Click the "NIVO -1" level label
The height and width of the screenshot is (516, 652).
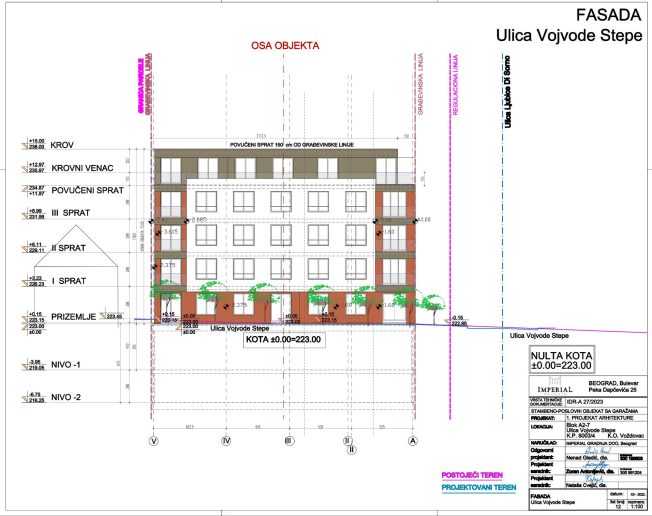pyautogui.click(x=66, y=365)
